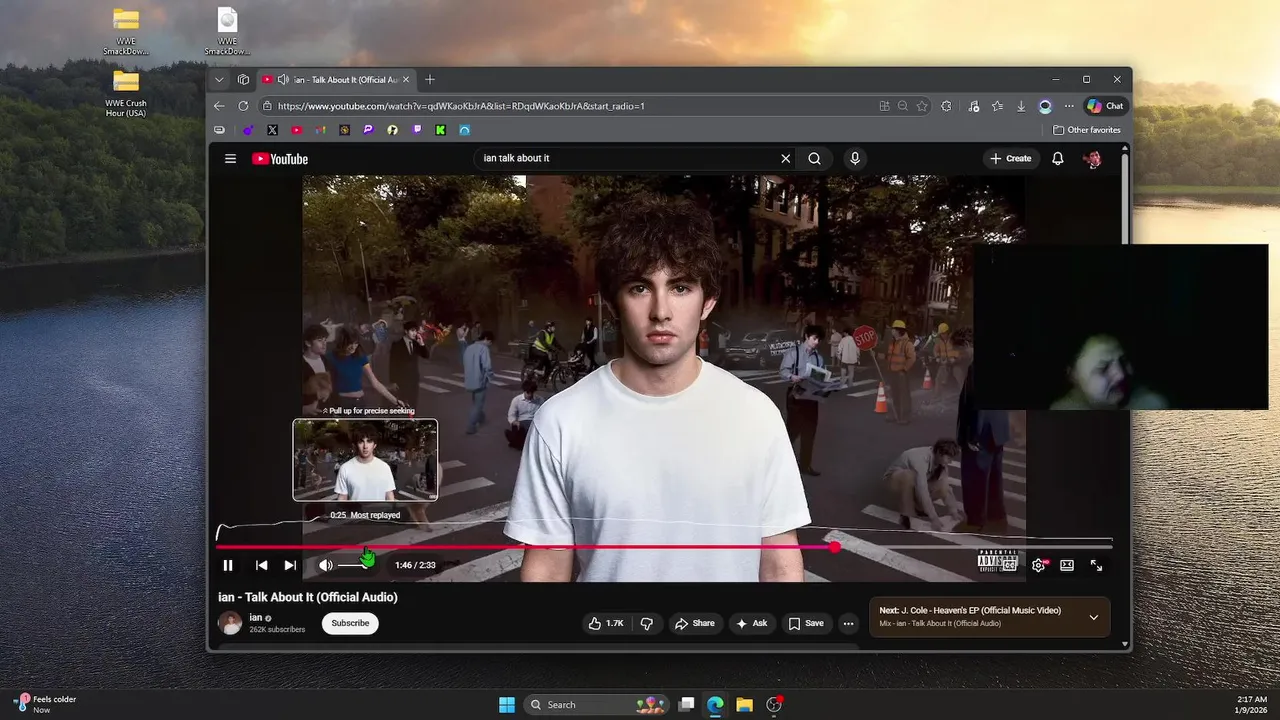Screen dimensions: 1280x720
Task: Open the zoom indicator in address bar
Action: point(903,106)
